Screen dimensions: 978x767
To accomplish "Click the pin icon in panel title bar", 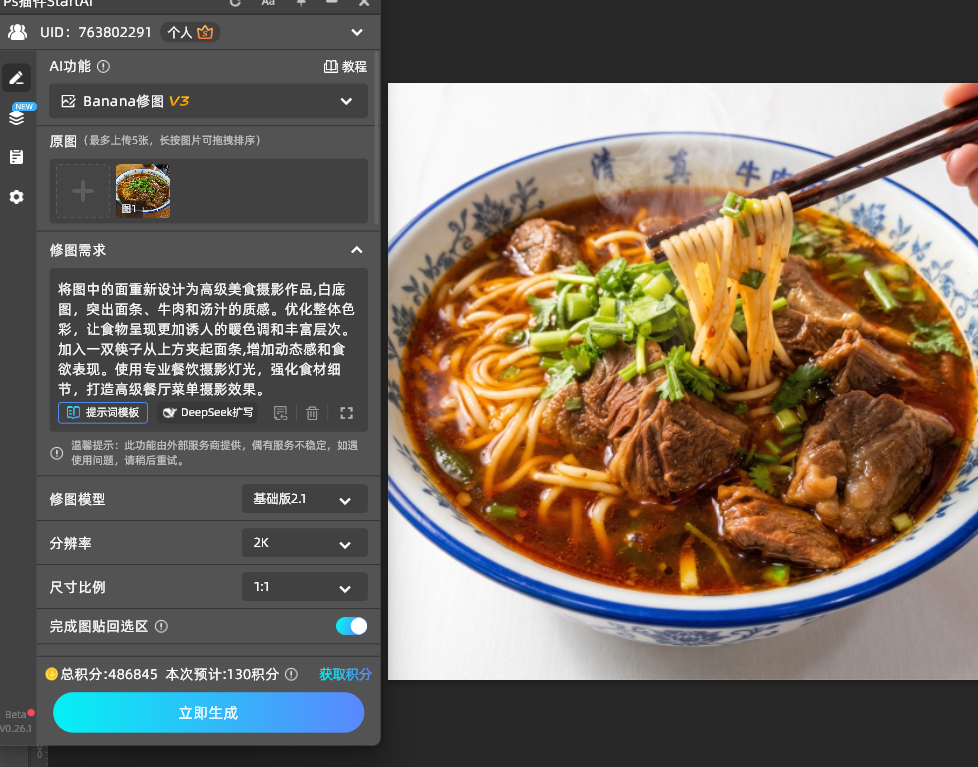I will (x=301, y=3).
